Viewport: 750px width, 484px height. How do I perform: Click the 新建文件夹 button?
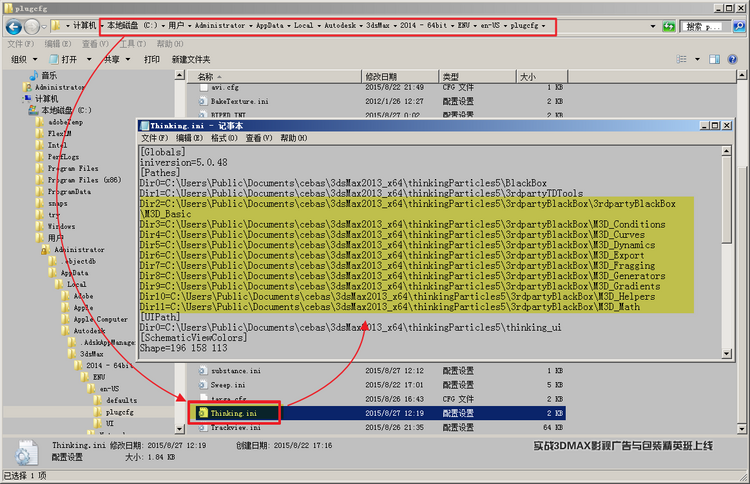[191, 59]
